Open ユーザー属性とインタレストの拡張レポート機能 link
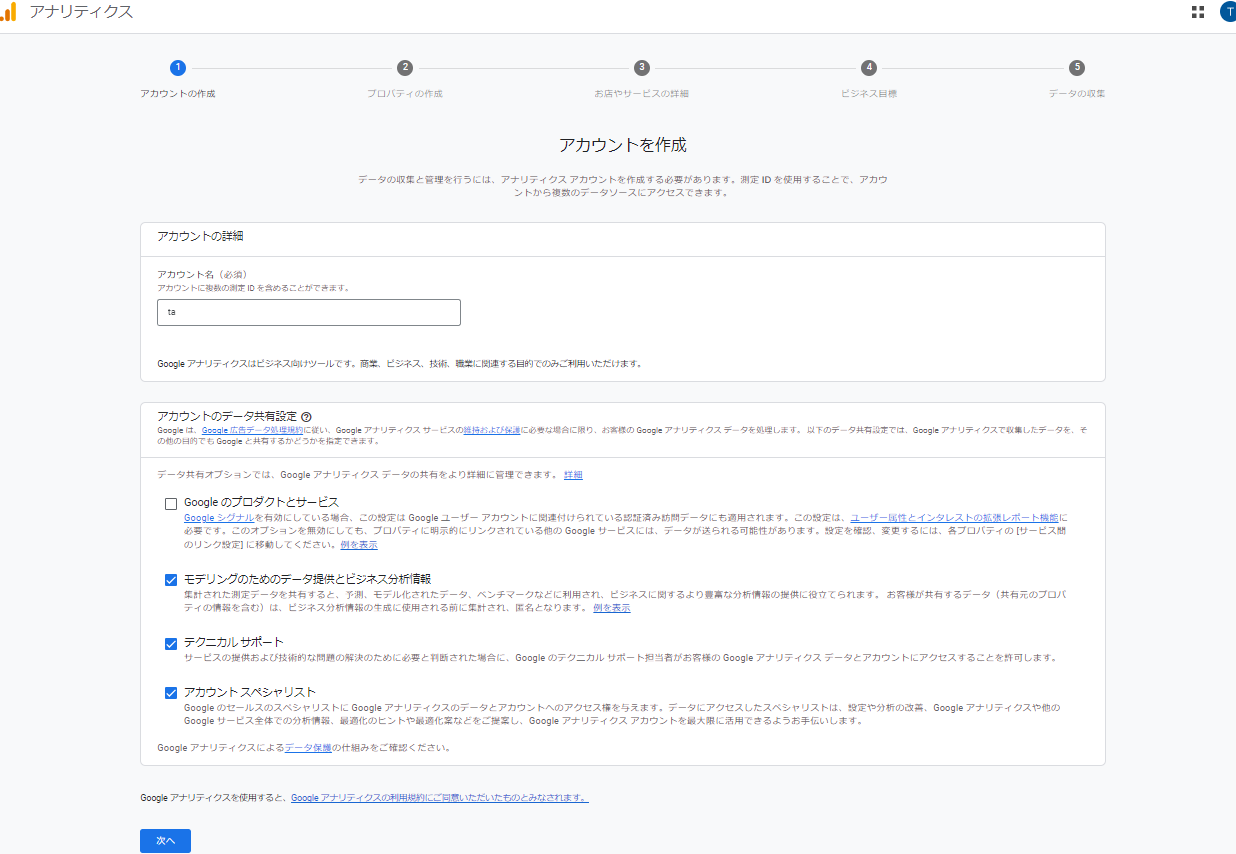1236x854 pixels. coord(954,518)
